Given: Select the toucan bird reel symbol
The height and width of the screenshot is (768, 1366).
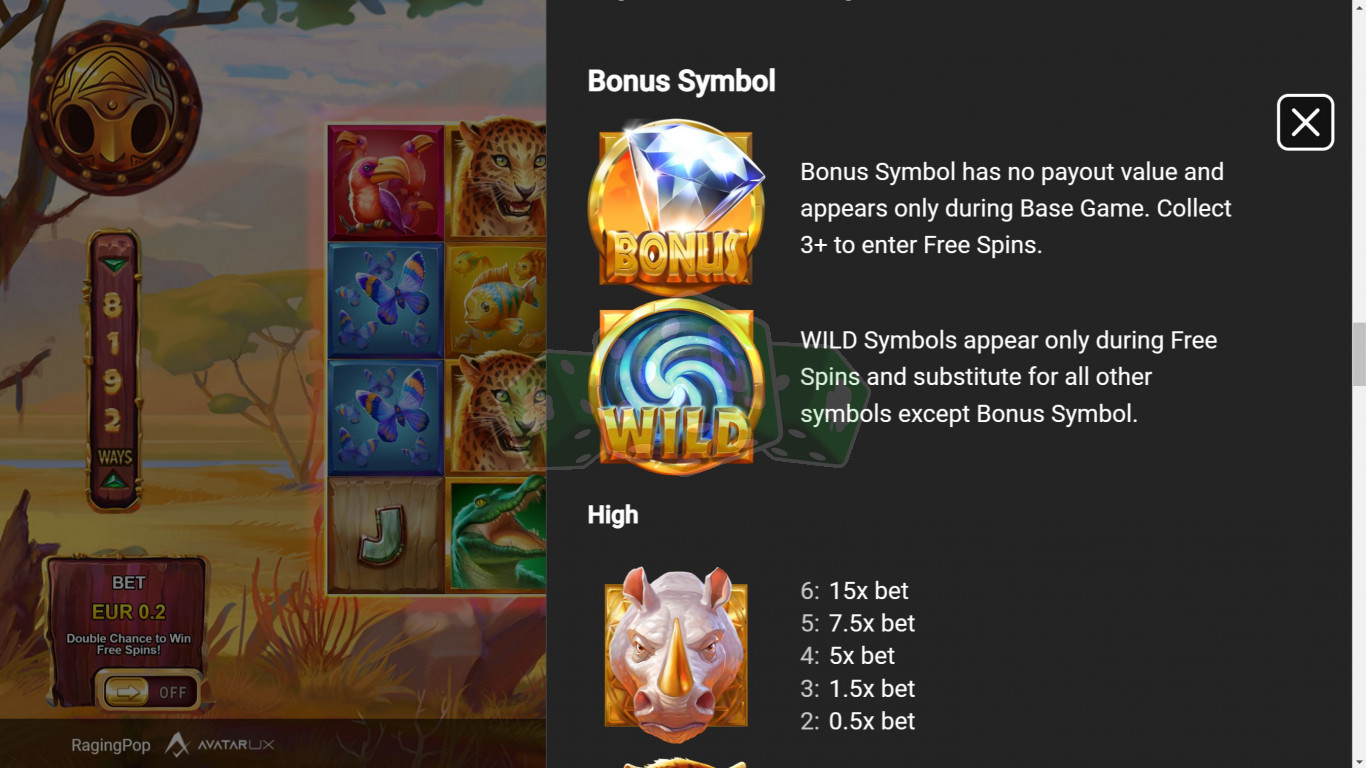Looking at the screenshot, I should (x=386, y=183).
